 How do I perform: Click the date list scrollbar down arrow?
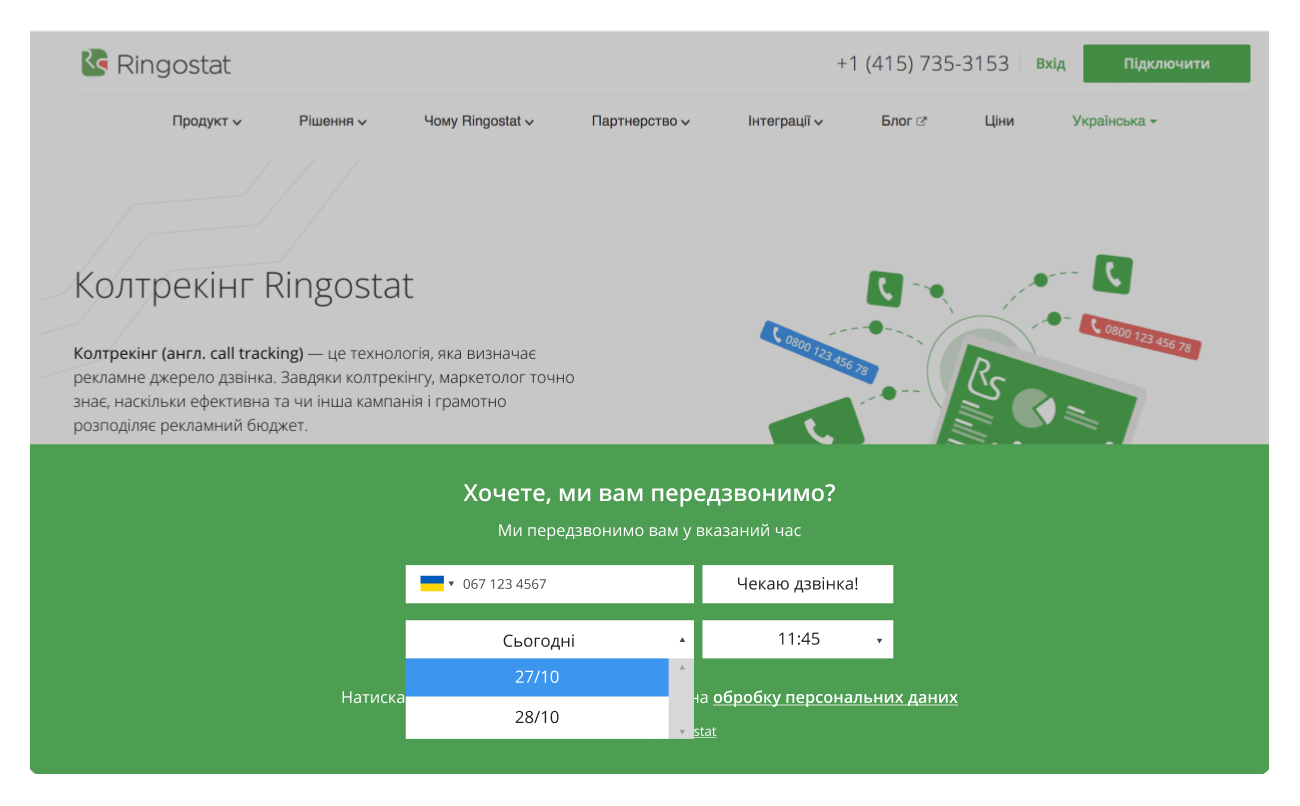682,732
